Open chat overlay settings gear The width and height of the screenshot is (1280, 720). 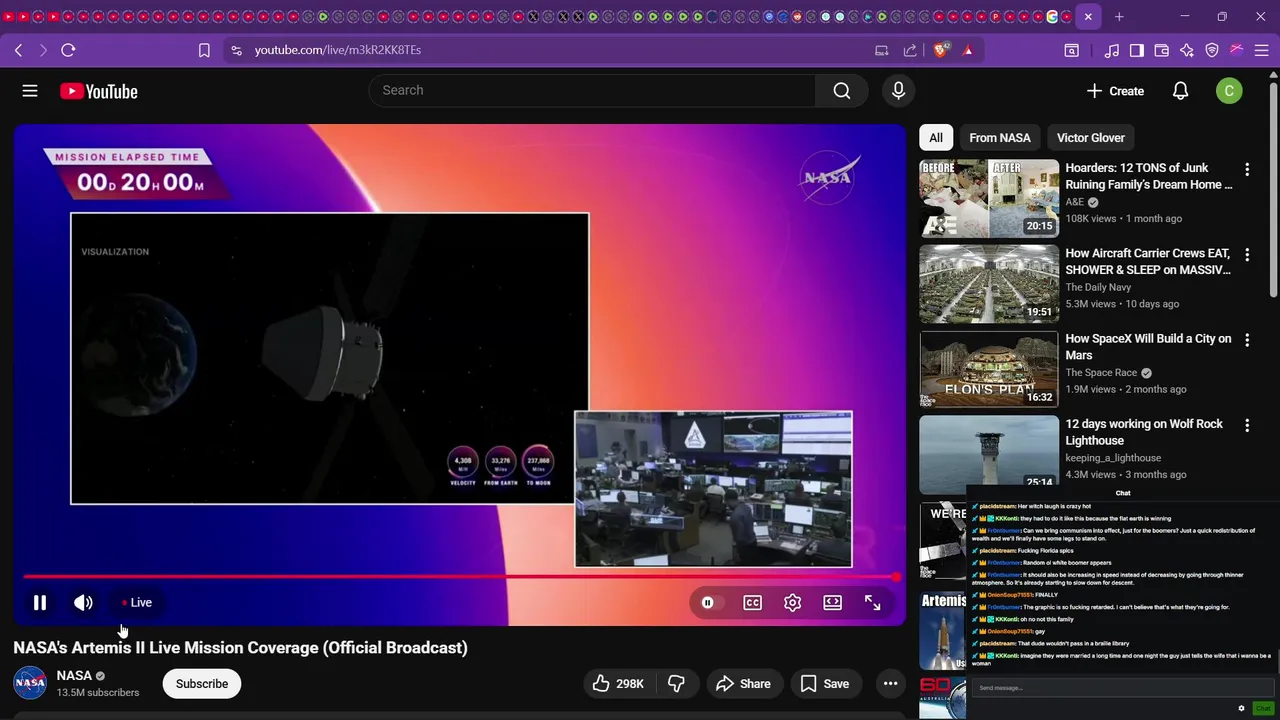tap(1242, 708)
